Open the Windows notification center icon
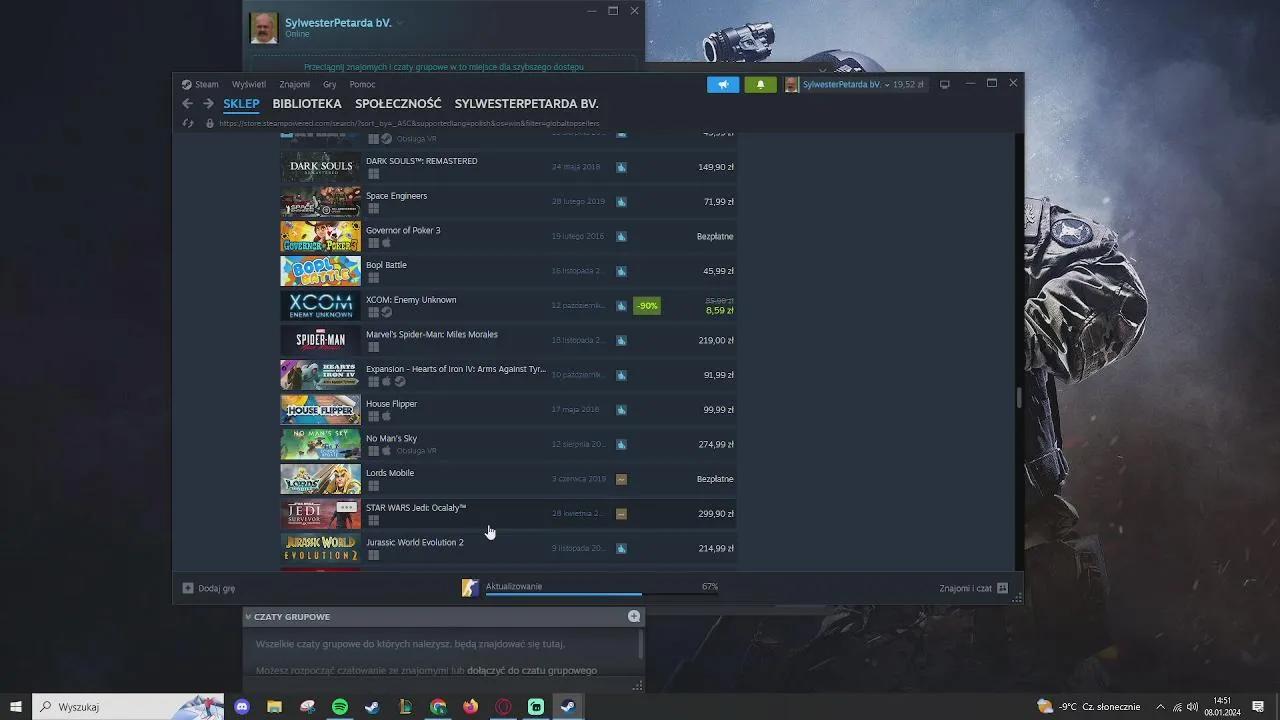The width and height of the screenshot is (1280, 720). point(1258,707)
